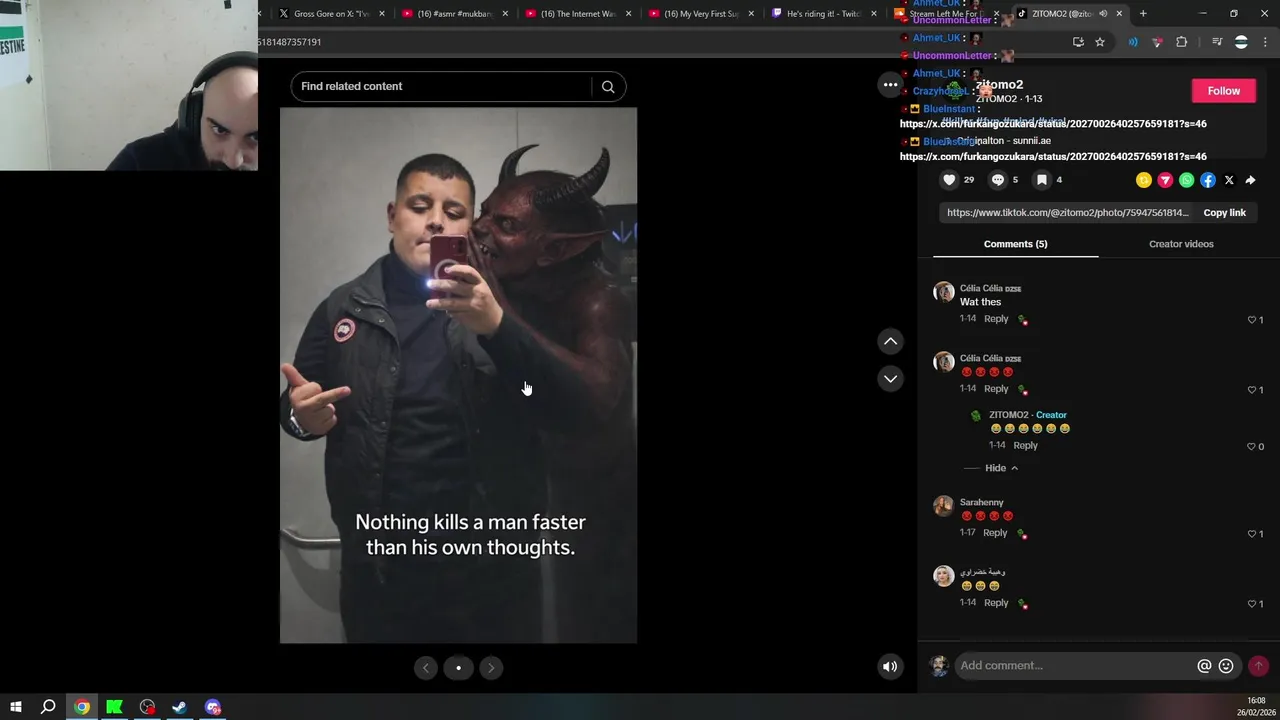
Task: Close the Gross Gore X tab
Action: pos(381,14)
